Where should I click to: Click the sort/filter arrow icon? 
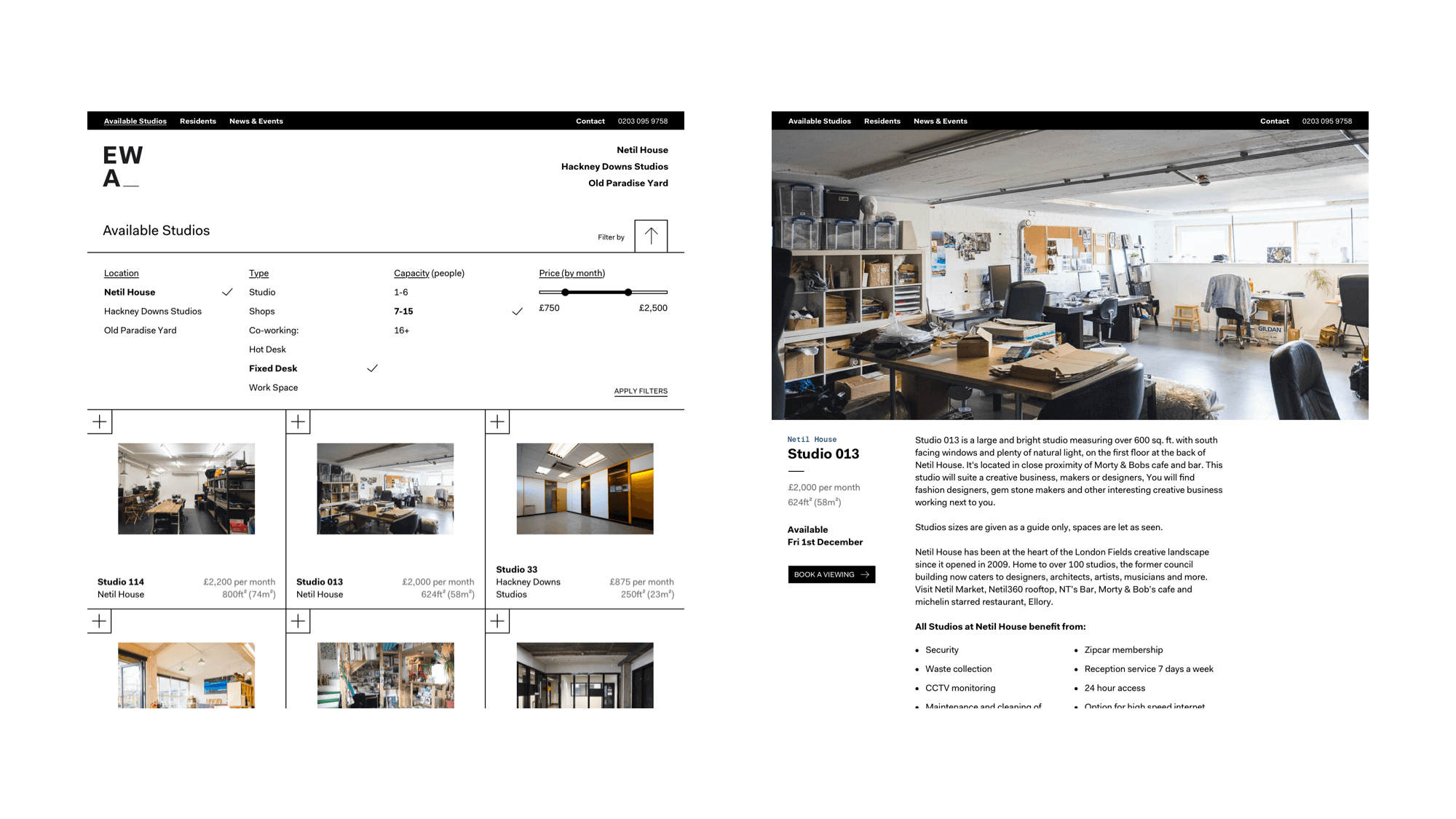point(651,236)
